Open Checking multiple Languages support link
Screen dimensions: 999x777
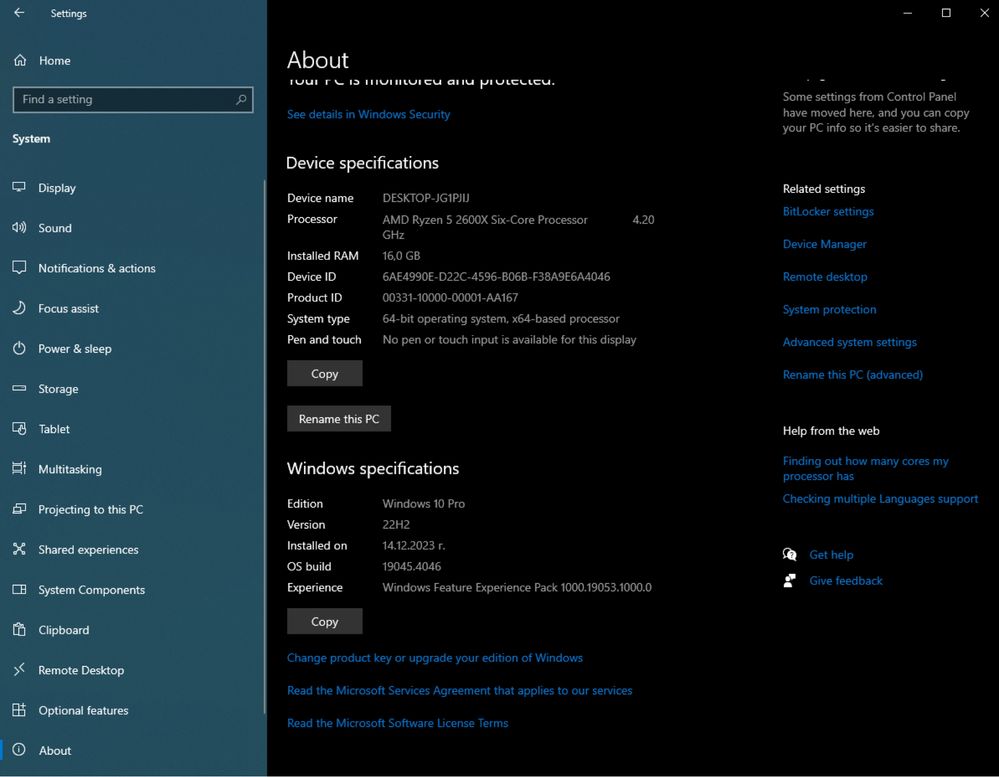[x=880, y=499]
